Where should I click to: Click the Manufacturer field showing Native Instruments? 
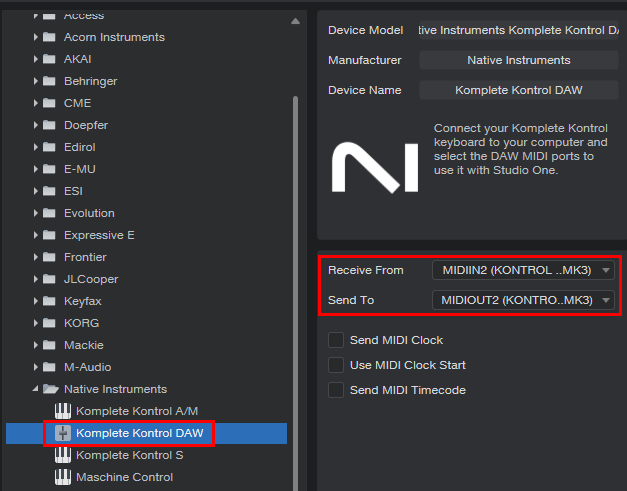tap(519, 60)
